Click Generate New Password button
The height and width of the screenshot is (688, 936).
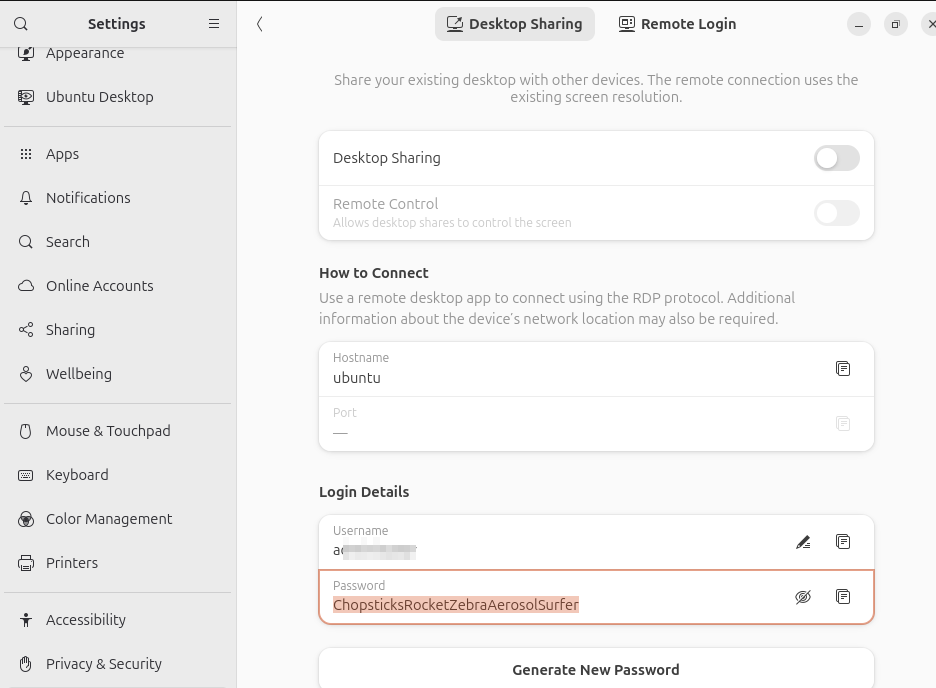tap(596, 670)
